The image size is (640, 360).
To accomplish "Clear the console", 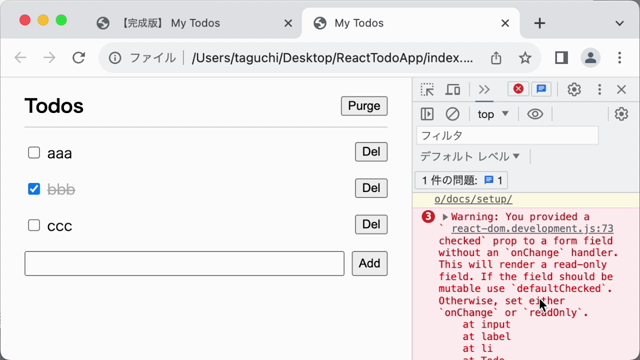I will click(452, 114).
